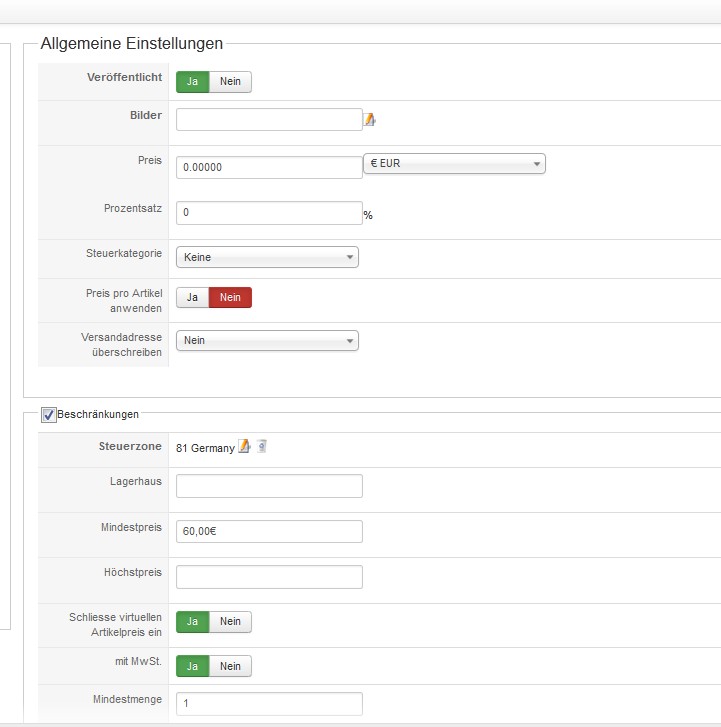
Task: Set Veröffentlicht to Ja
Action: (x=192, y=82)
